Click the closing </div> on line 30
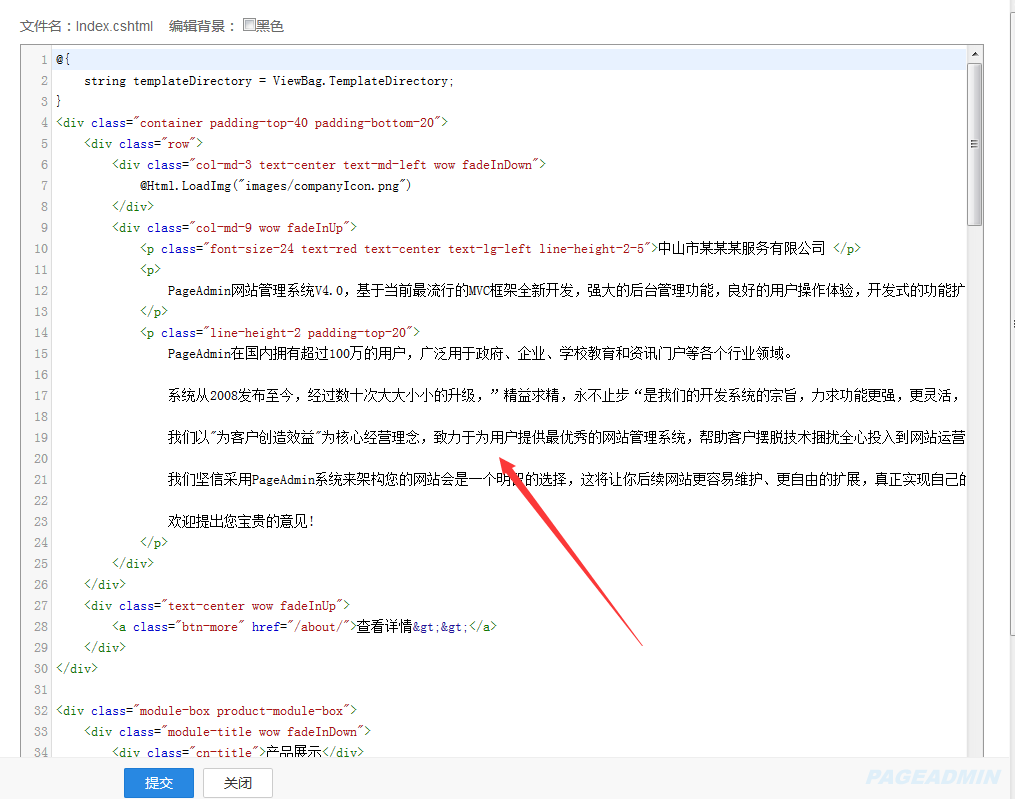 point(77,668)
